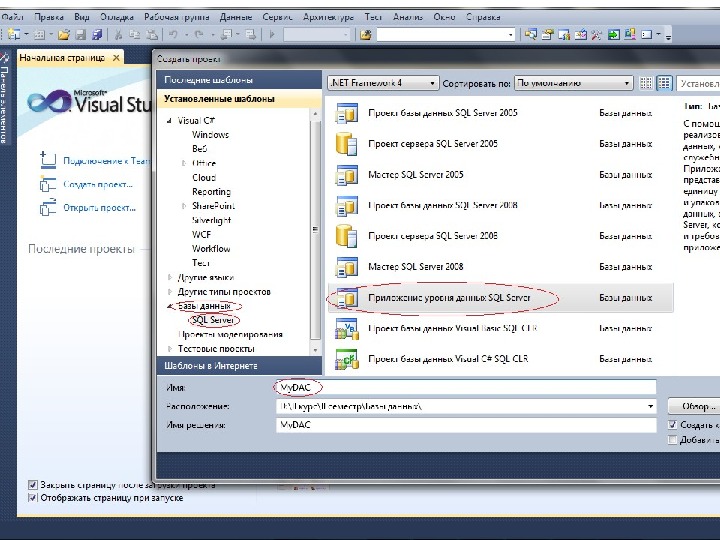Click the Save All toolbar icon

pyautogui.click(x=97, y=34)
